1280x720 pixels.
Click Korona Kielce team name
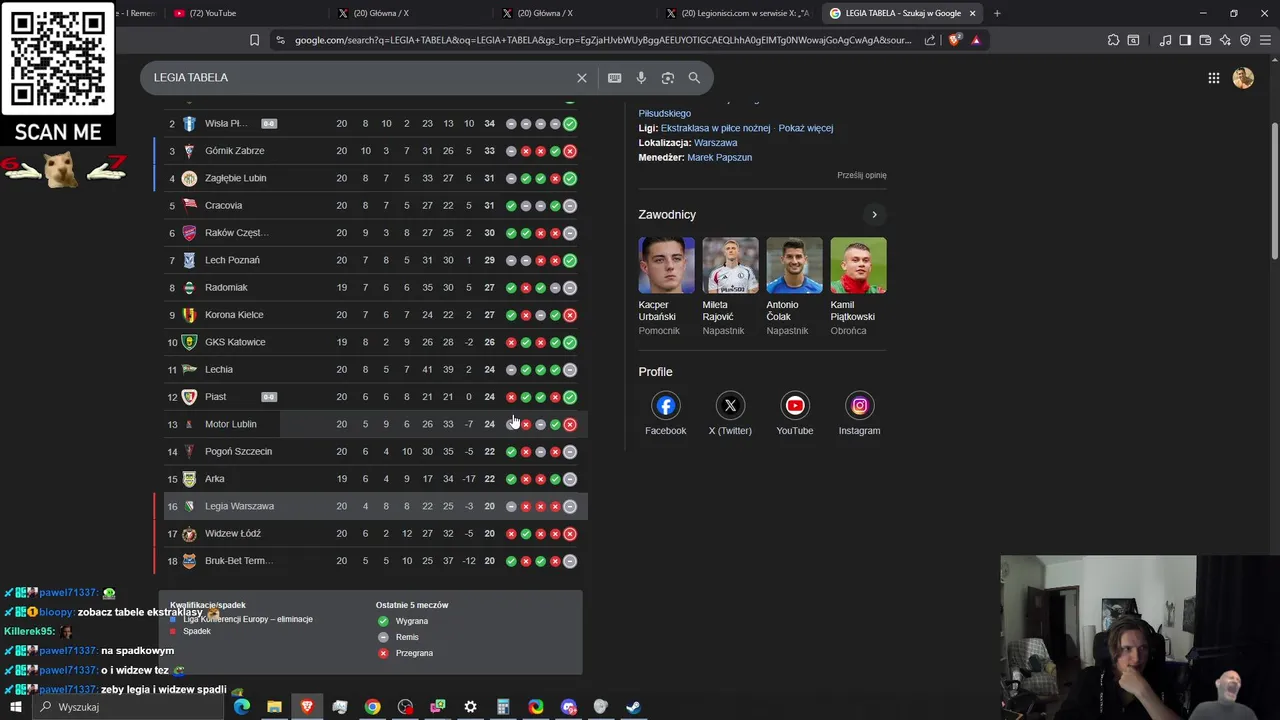[x=234, y=315]
